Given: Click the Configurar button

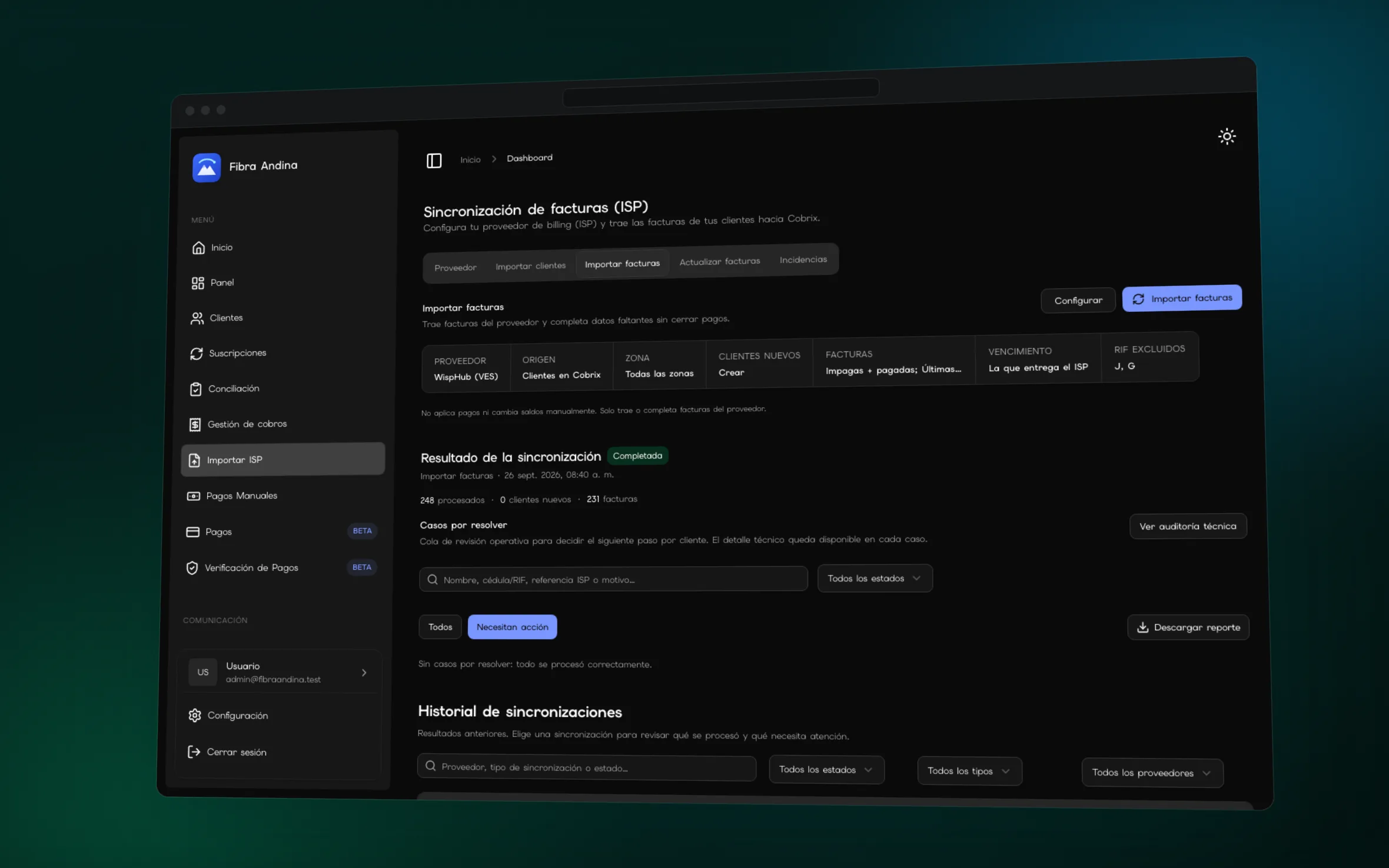Looking at the screenshot, I should tap(1078, 300).
